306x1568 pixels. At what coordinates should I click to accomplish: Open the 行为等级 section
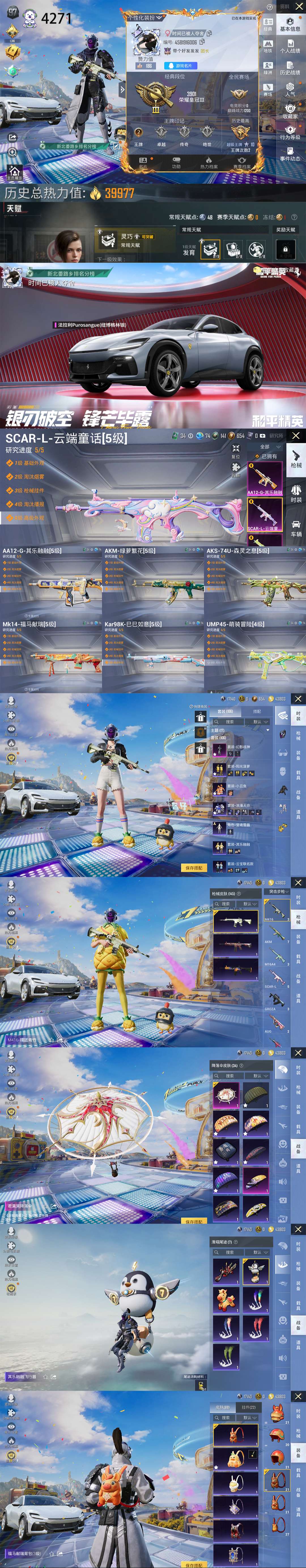point(290,133)
